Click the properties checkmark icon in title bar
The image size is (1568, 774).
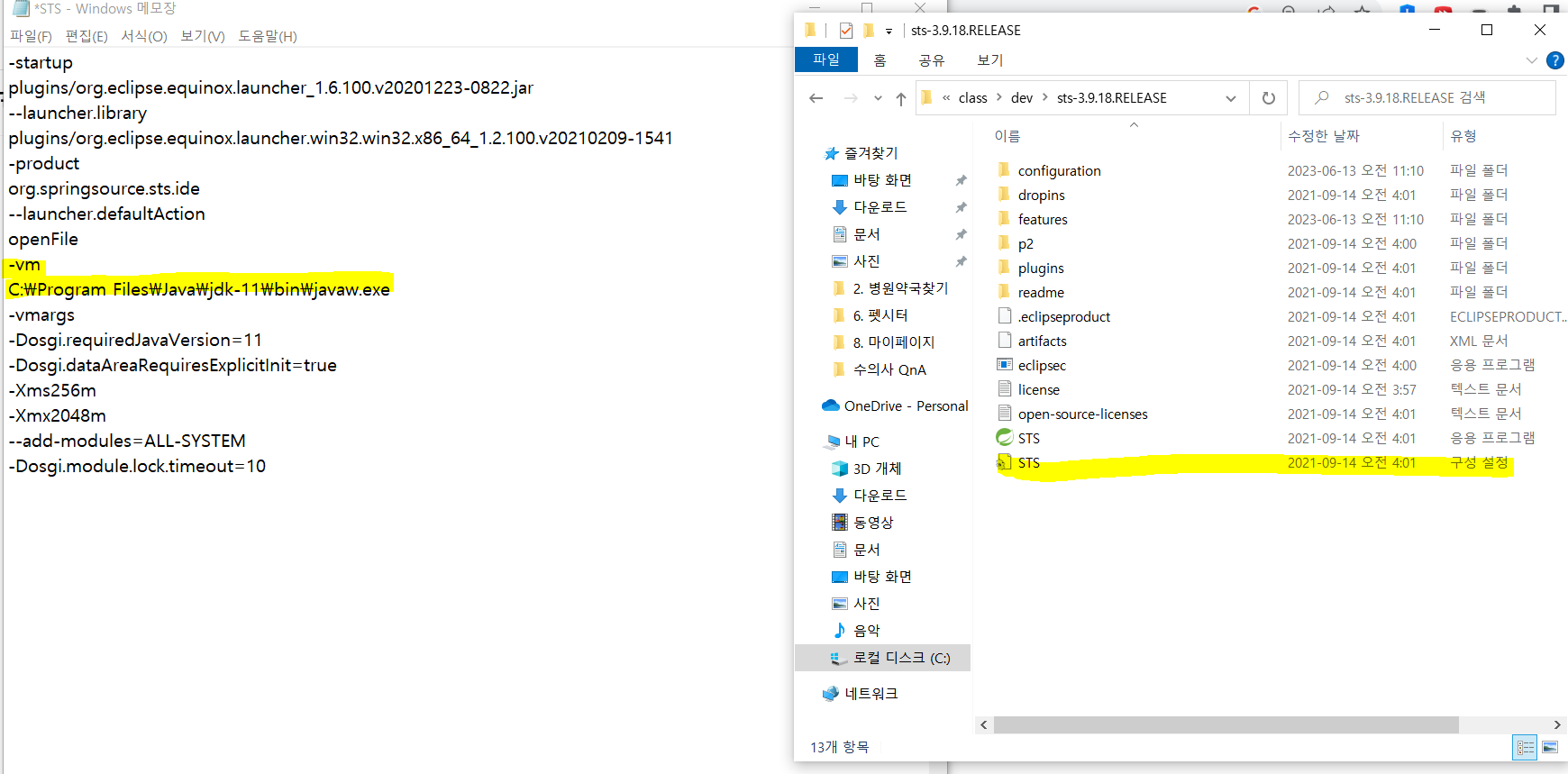tap(845, 31)
